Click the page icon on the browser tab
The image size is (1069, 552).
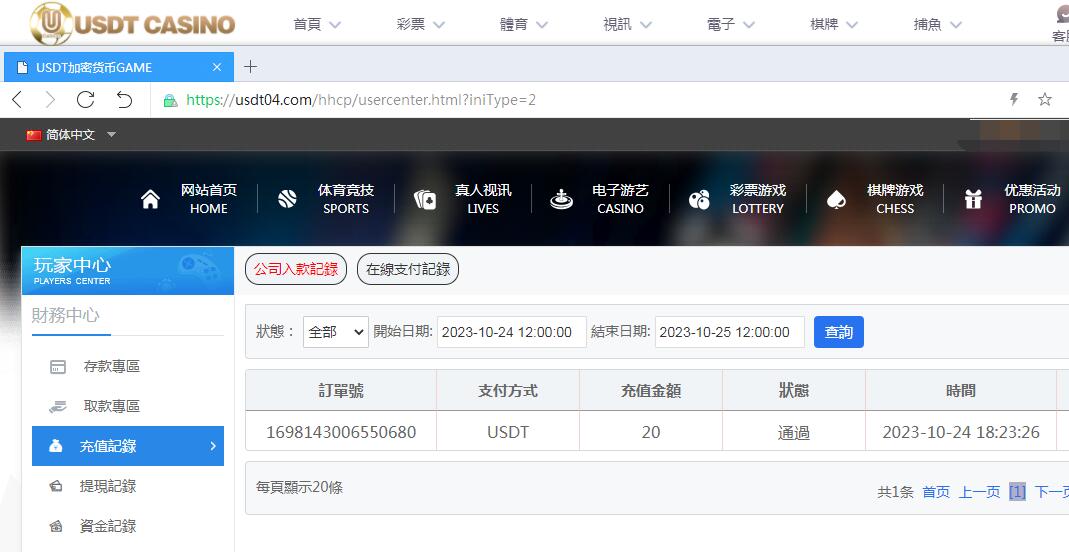[22, 67]
